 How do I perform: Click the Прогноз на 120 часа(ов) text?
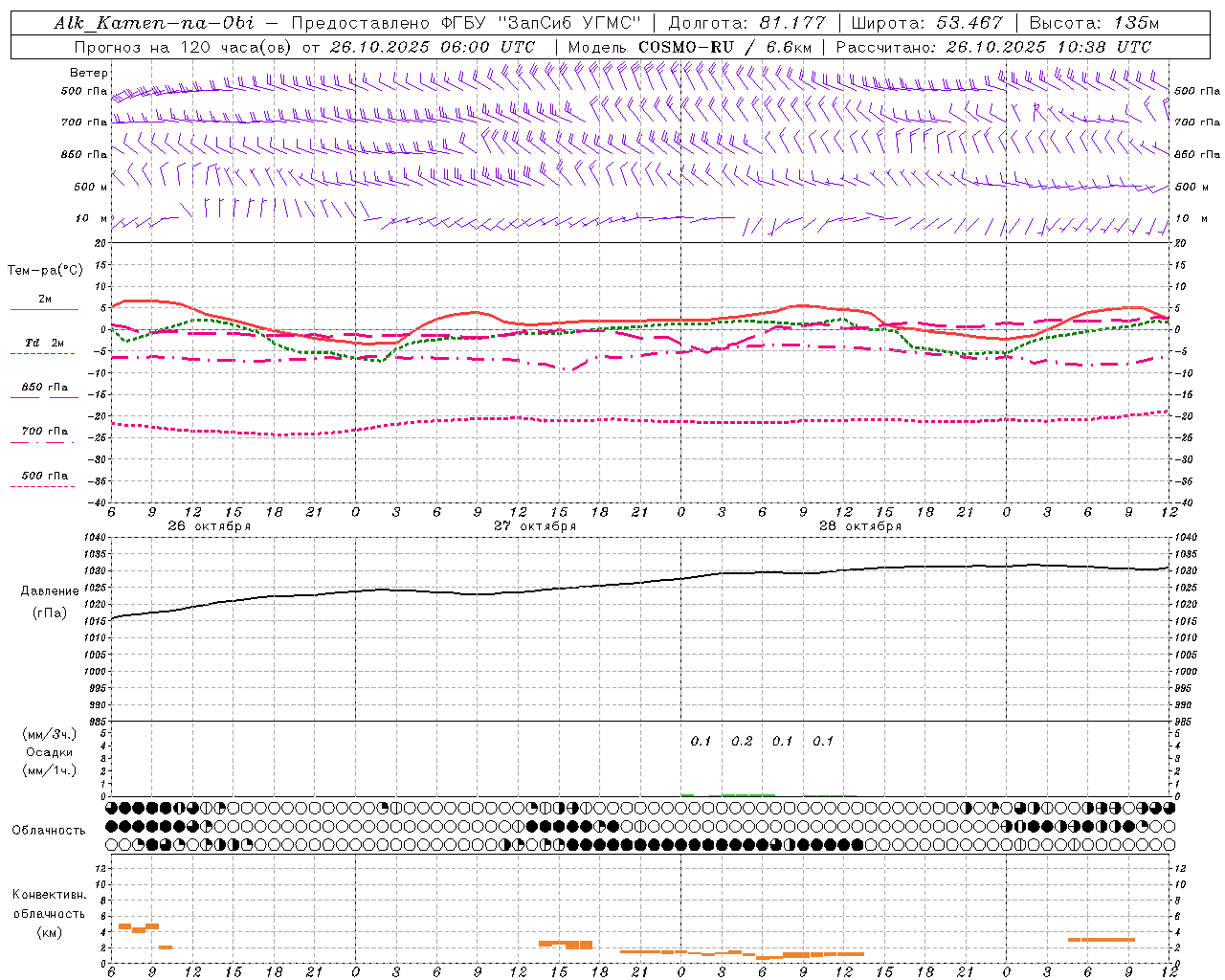click(184, 47)
